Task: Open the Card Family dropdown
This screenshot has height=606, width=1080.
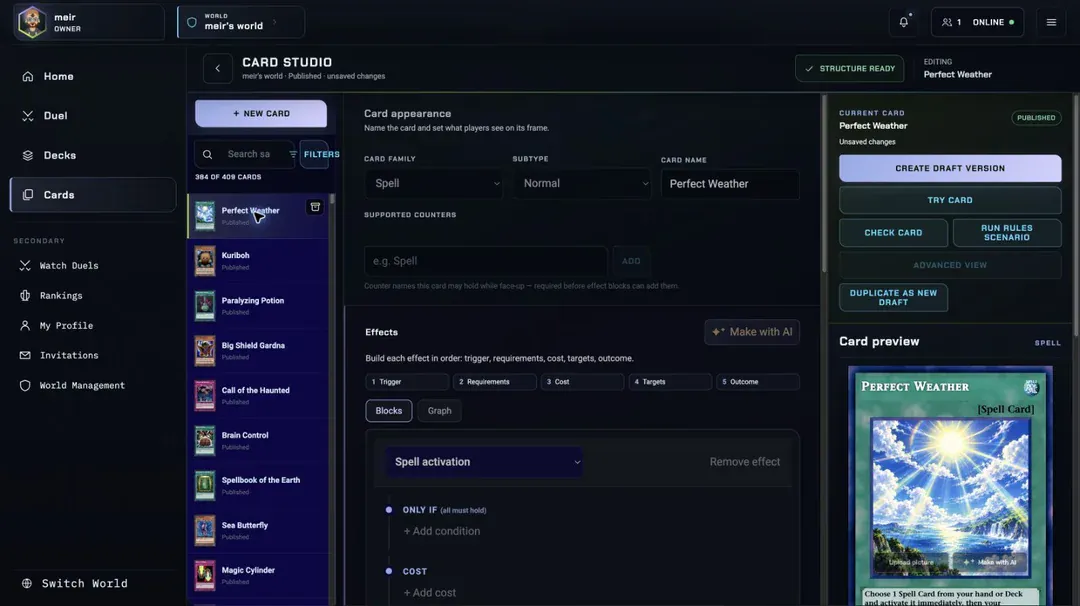Action: pyautogui.click(x=435, y=184)
